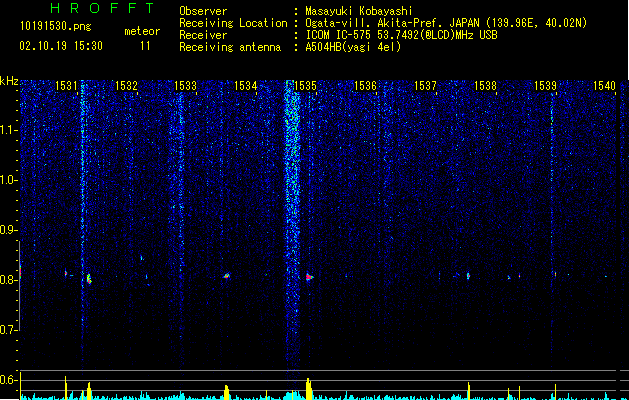Click the 0.9 frequency axis label
Image resolution: width=629 pixels, height=400 pixels.
9,230
